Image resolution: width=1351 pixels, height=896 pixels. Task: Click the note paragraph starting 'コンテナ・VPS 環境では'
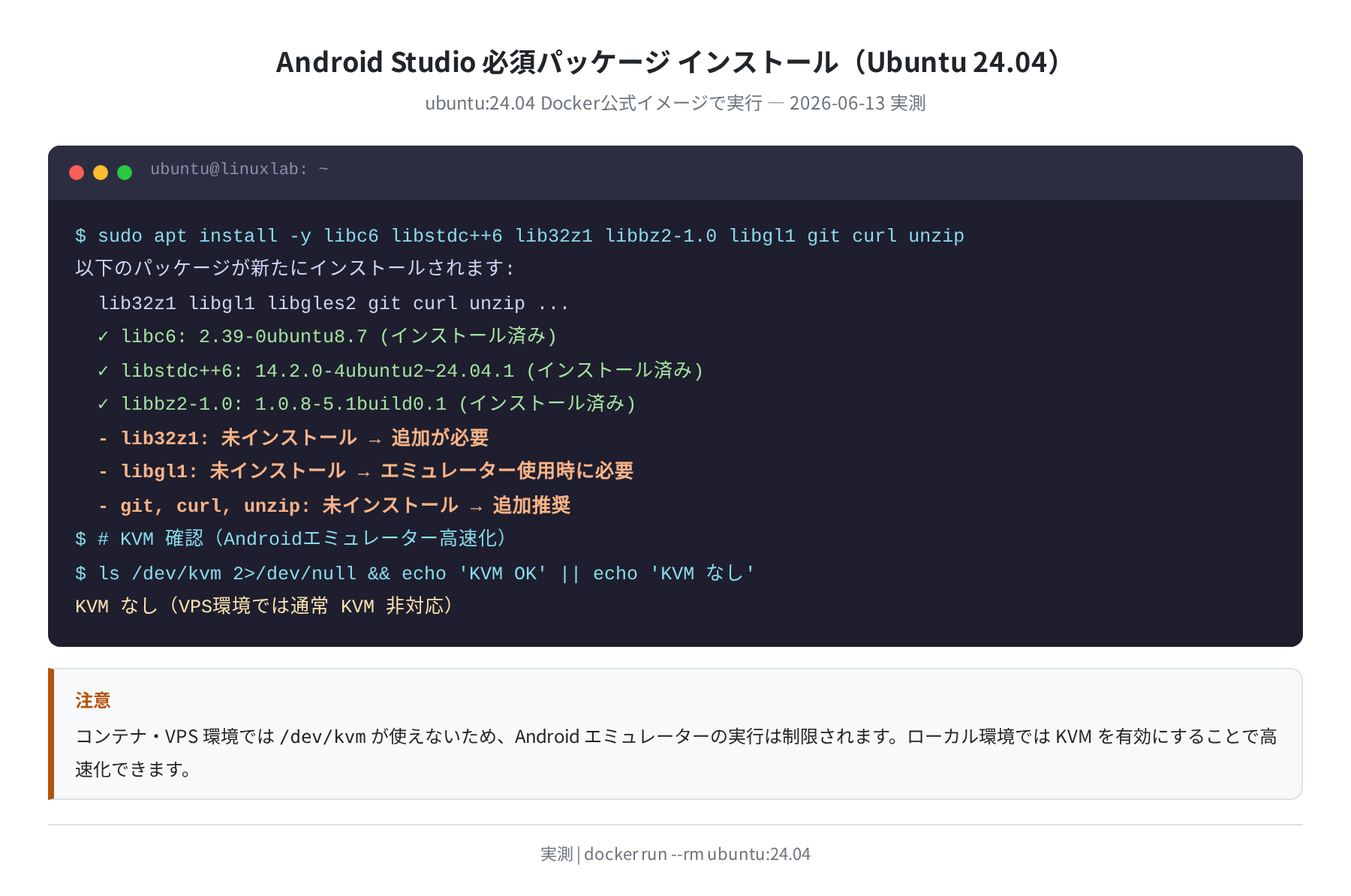pos(675,753)
